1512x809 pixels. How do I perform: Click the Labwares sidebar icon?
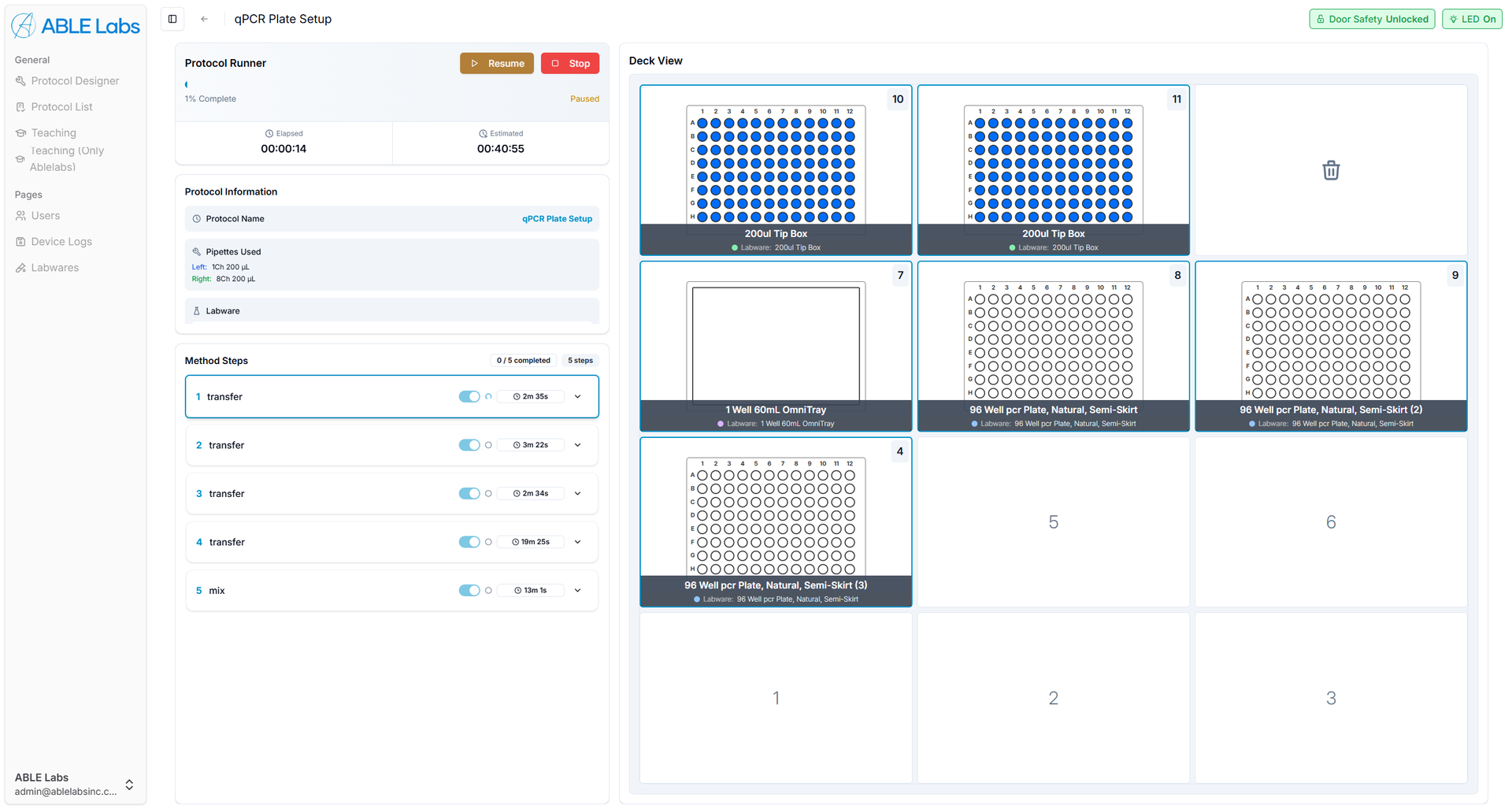[20, 267]
